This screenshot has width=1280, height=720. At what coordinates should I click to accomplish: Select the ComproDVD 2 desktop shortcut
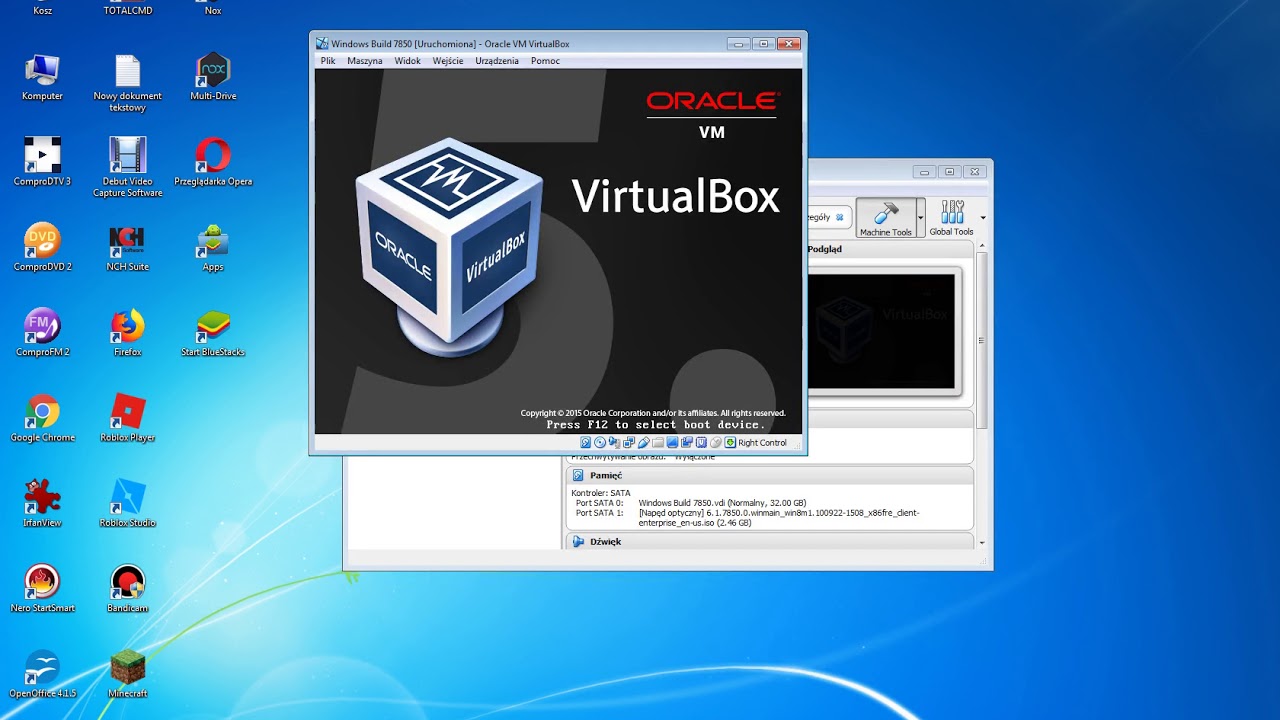click(42, 248)
